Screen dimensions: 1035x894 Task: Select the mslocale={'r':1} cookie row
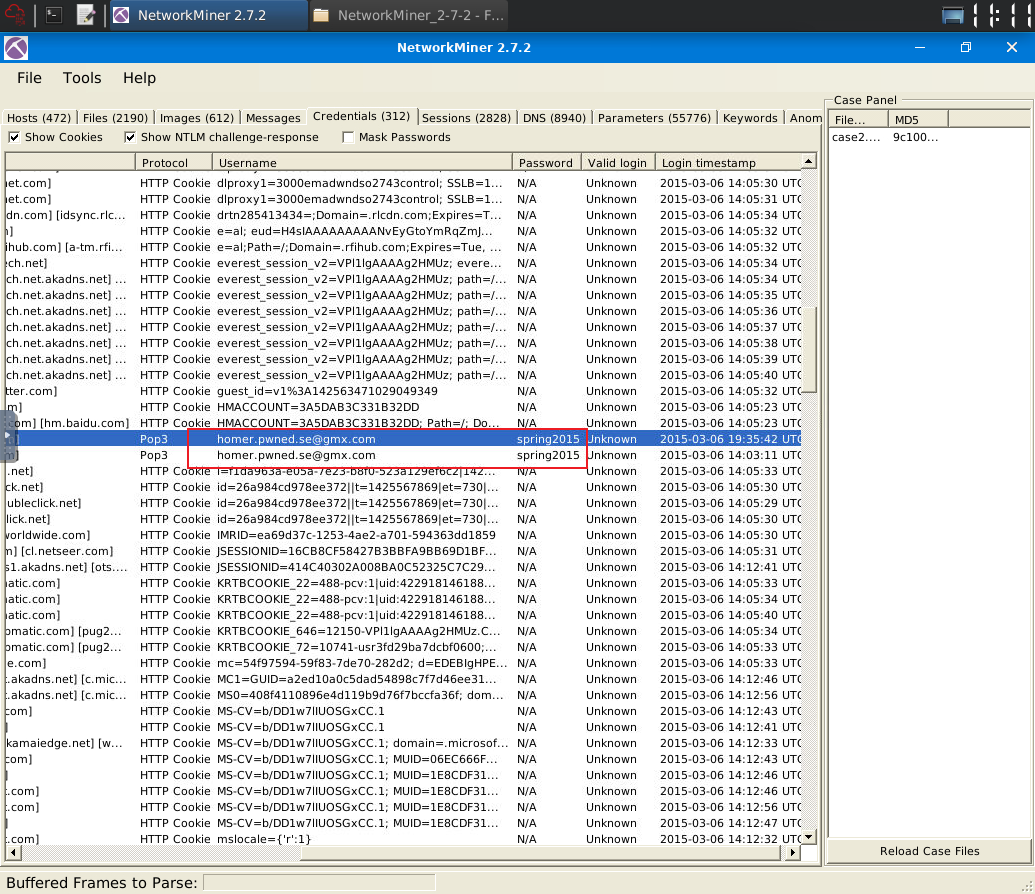403,839
